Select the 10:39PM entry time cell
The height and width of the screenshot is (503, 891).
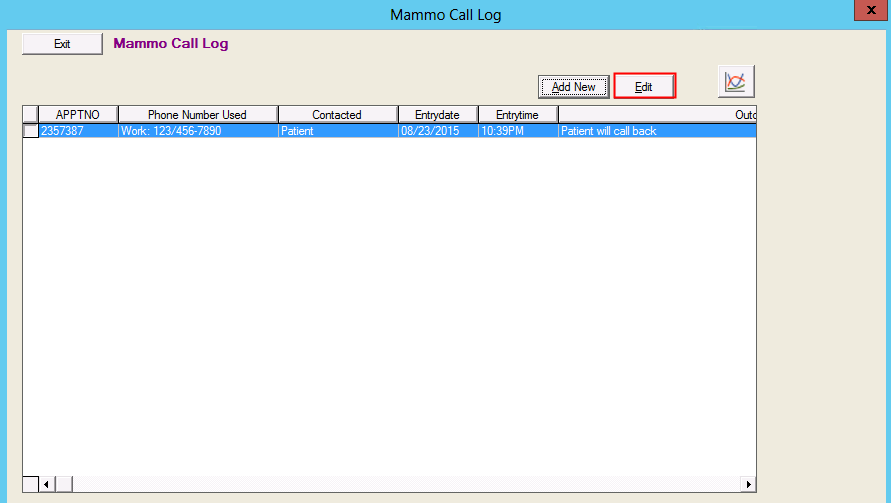(x=517, y=131)
